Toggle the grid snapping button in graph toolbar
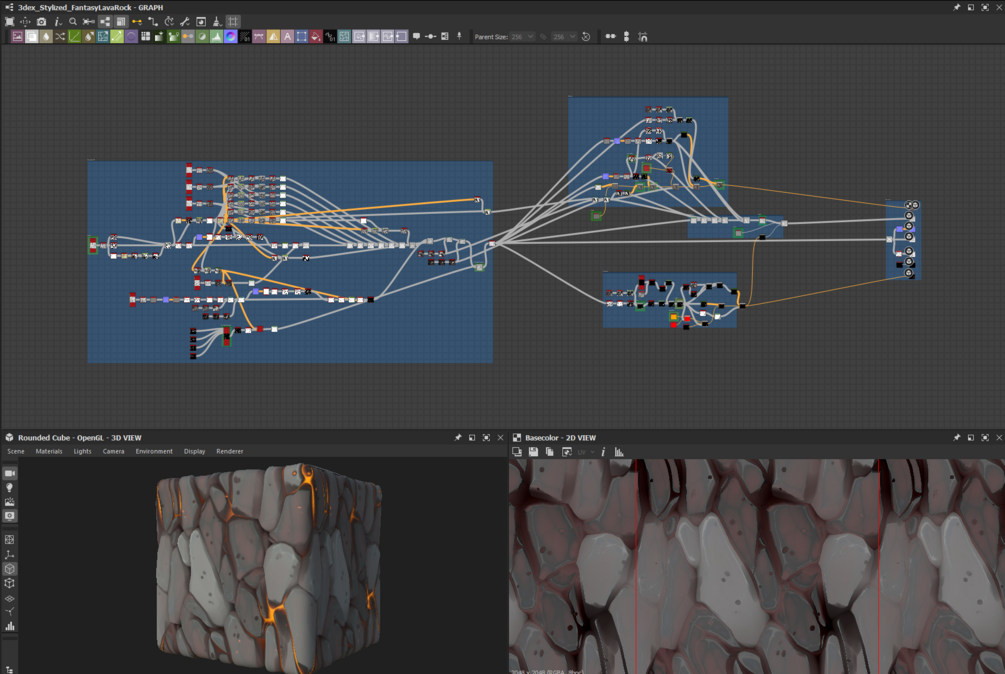Viewport: 1005px width, 674px height. 233,21
